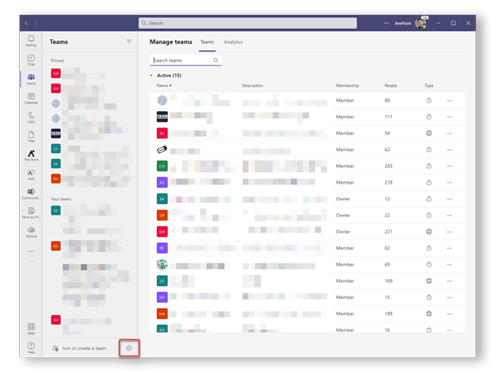Select the Teams tab under Manage teams
Image resolution: width=500 pixels, height=372 pixels.
click(207, 42)
